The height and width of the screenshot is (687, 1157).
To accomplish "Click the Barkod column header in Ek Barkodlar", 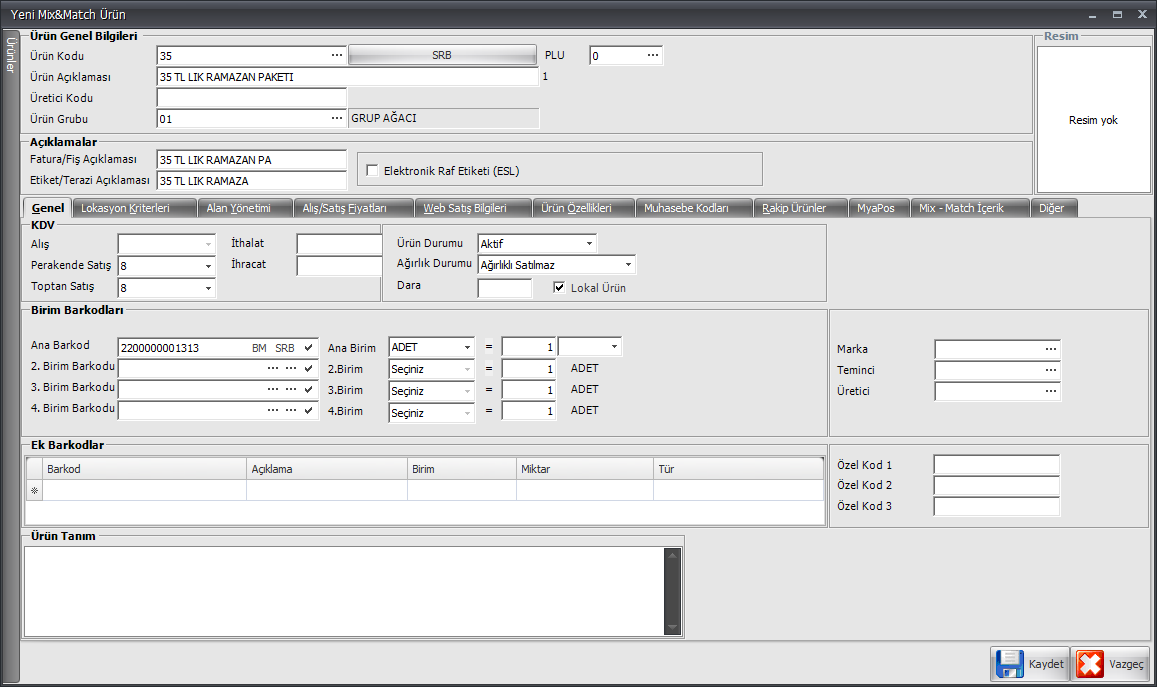I will tap(145, 469).
